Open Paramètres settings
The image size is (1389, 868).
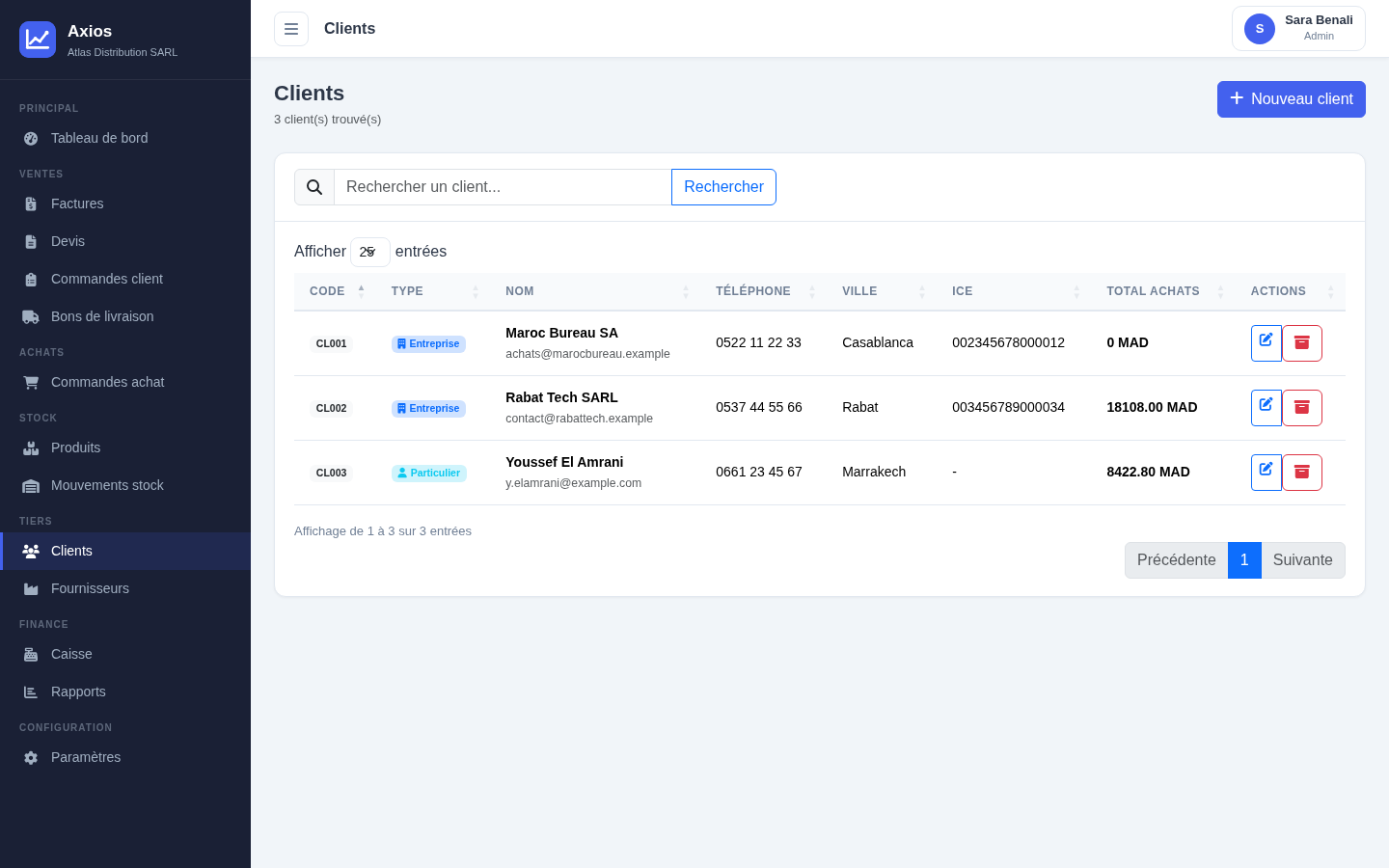click(x=125, y=757)
